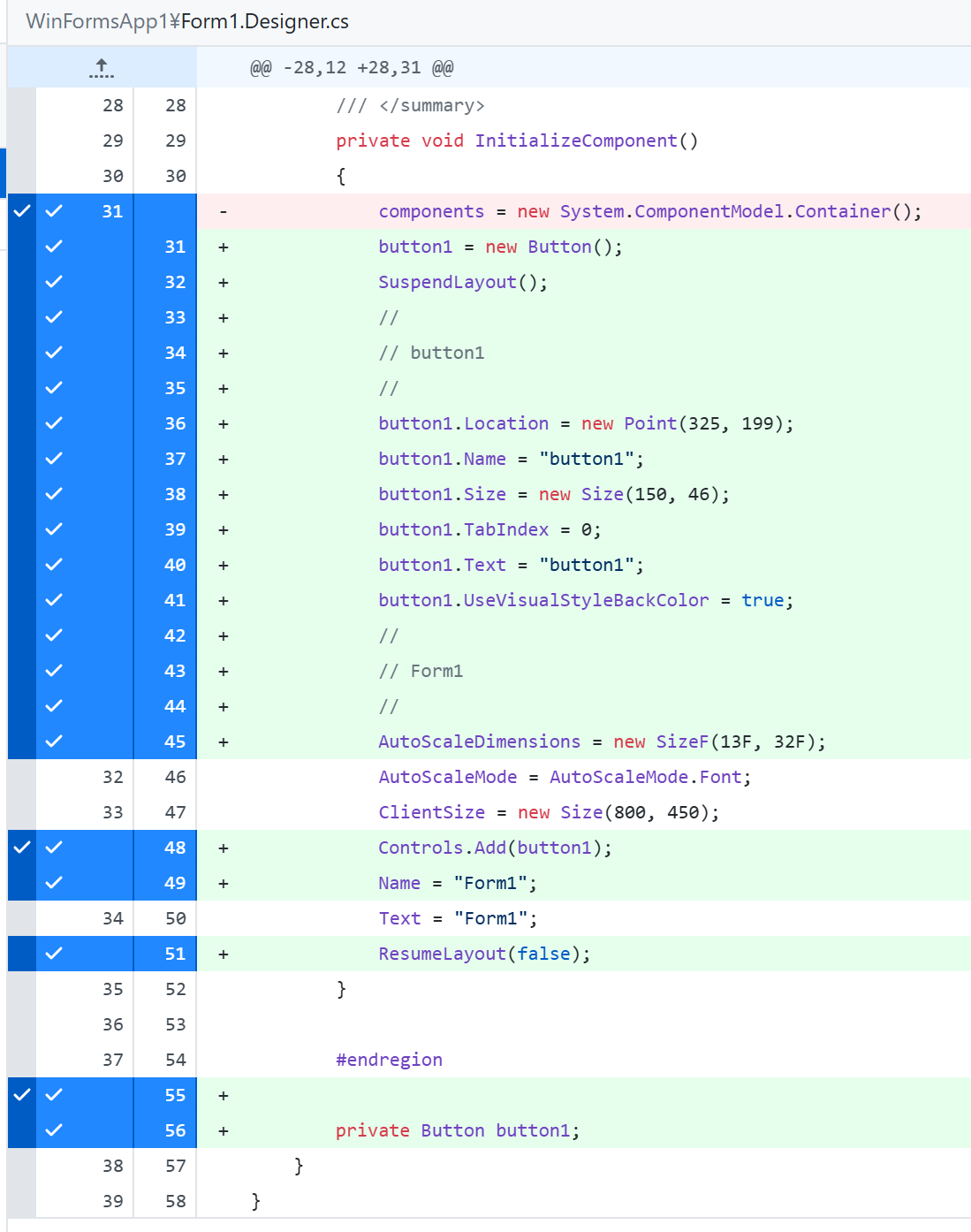Viewport: 971px width, 1232px height.
Task: Click old line number 29 in gutter
Action: [x=113, y=141]
